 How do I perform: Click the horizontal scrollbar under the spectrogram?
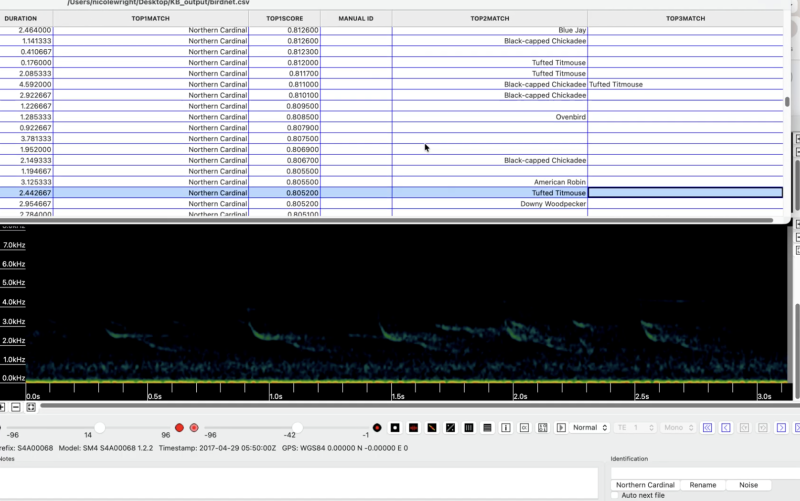418,406
